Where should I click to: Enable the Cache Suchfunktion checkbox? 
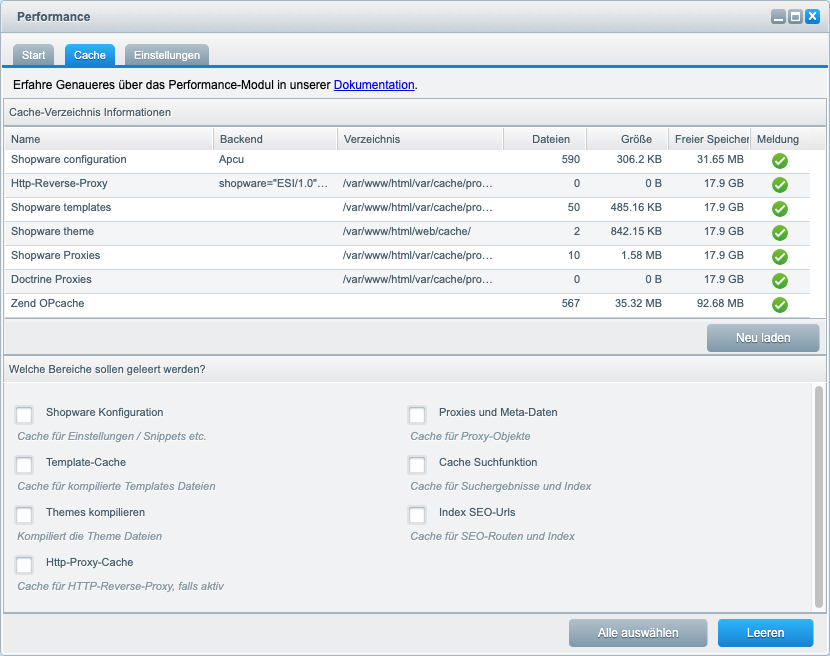tap(417, 465)
